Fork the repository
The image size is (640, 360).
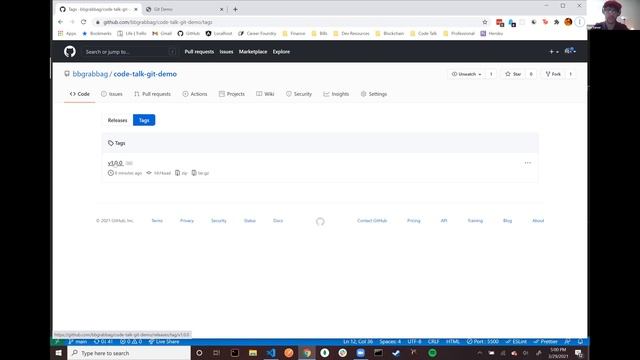(x=553, y=74)
